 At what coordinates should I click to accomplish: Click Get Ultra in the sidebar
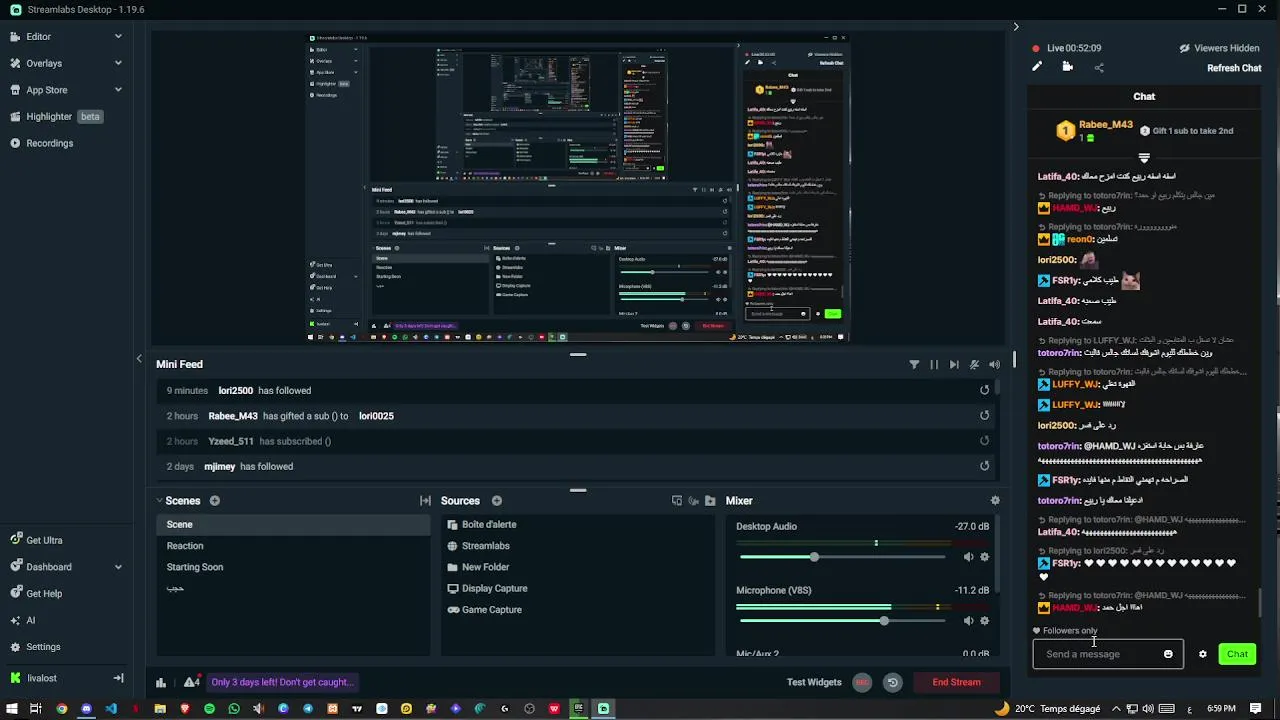[x=44, y=540]
